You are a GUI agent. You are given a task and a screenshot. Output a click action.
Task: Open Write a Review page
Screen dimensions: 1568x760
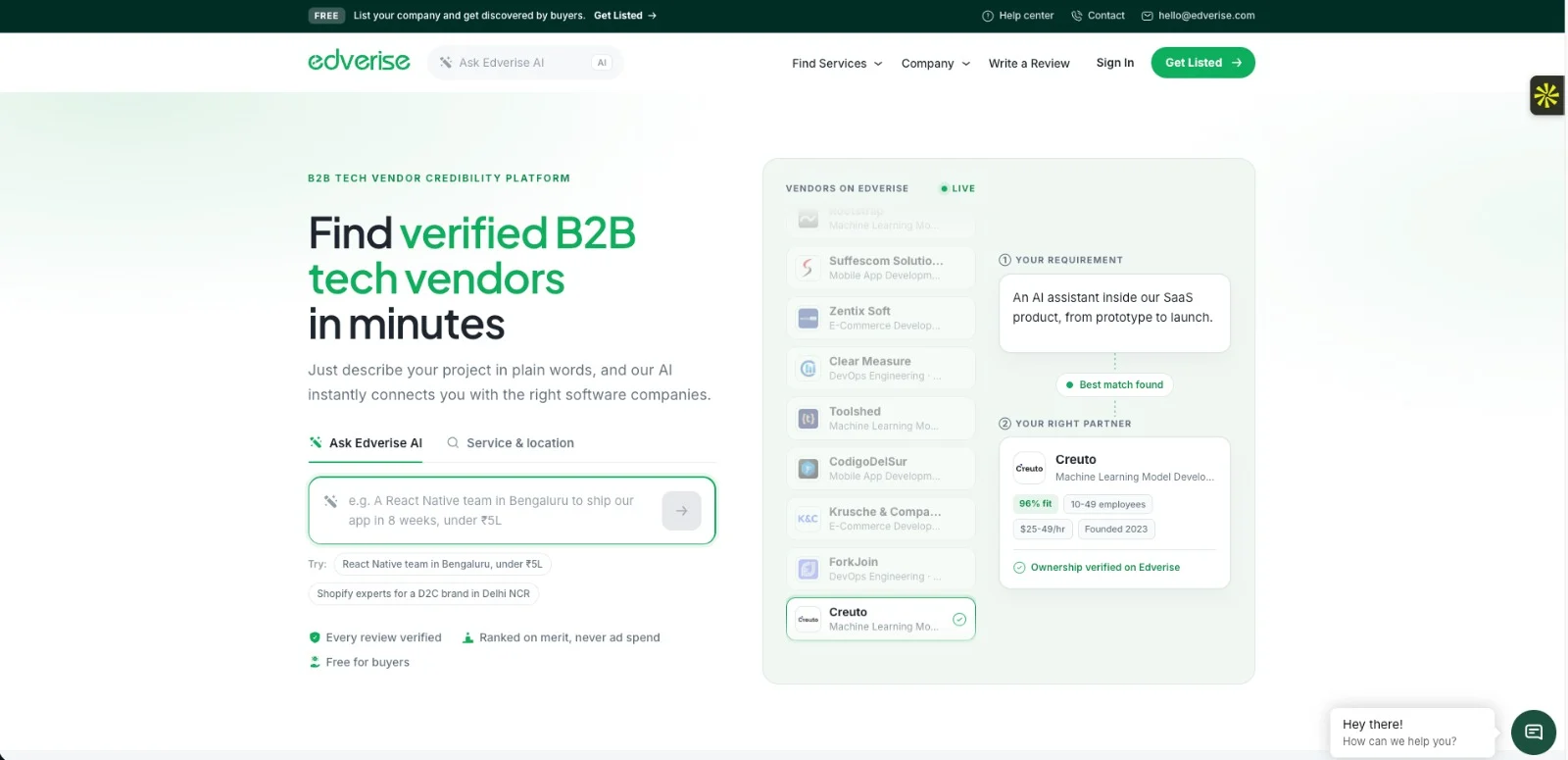tap(1029, 64)
